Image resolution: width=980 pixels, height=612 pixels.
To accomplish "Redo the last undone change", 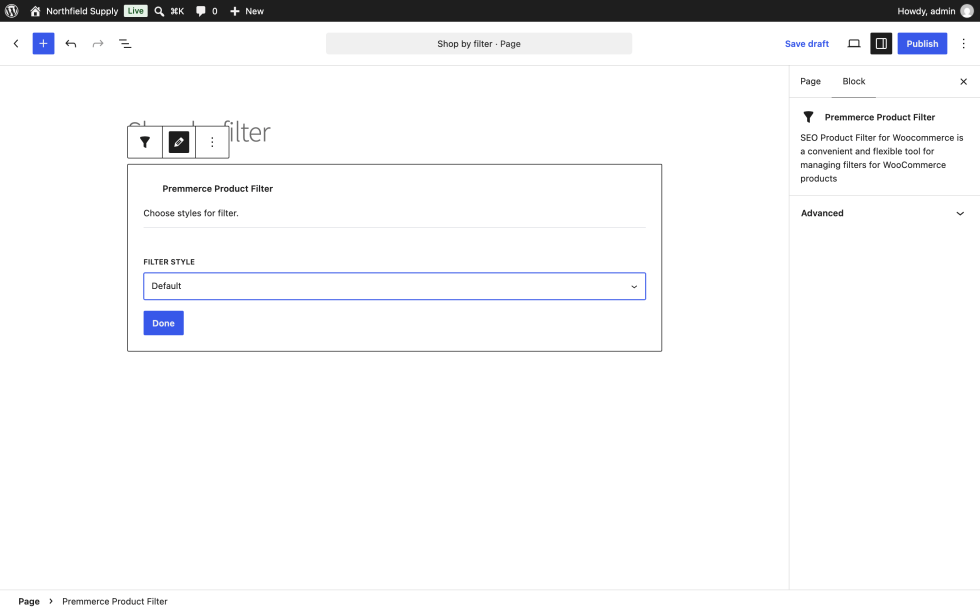I will click(98, 44).
